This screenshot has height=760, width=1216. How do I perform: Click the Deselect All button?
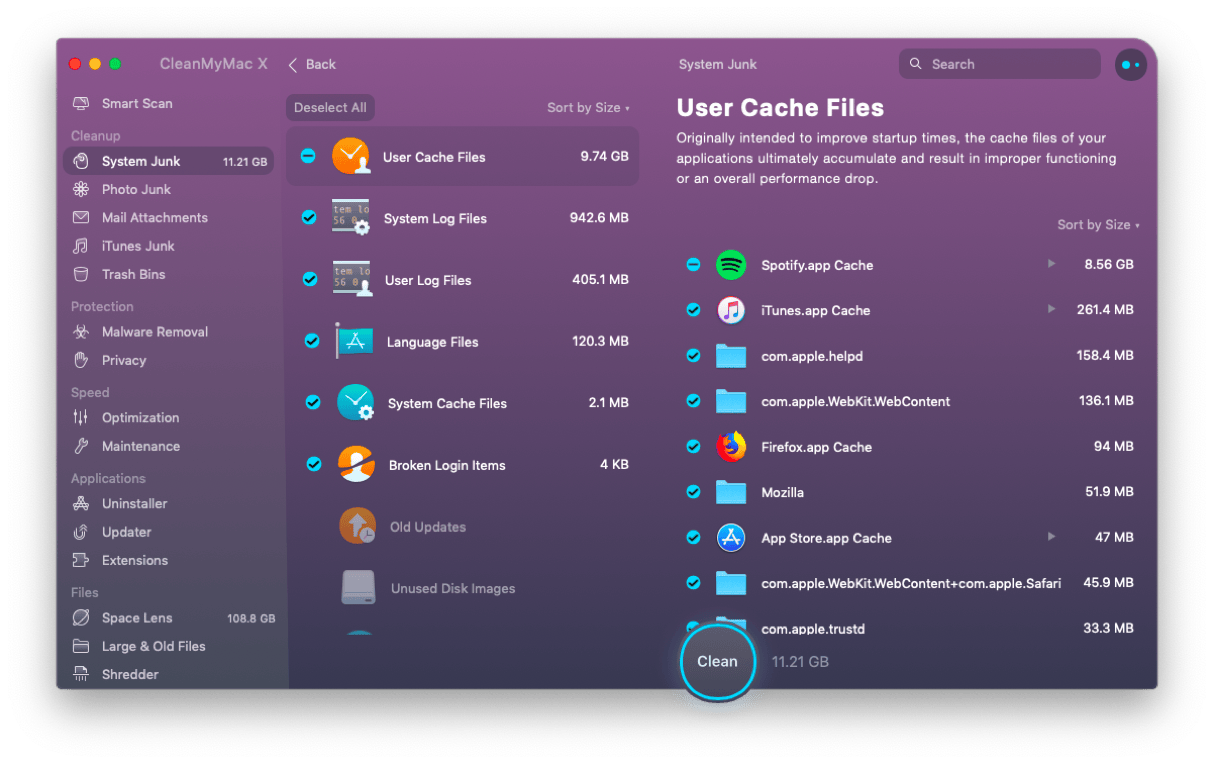[330, 108]
